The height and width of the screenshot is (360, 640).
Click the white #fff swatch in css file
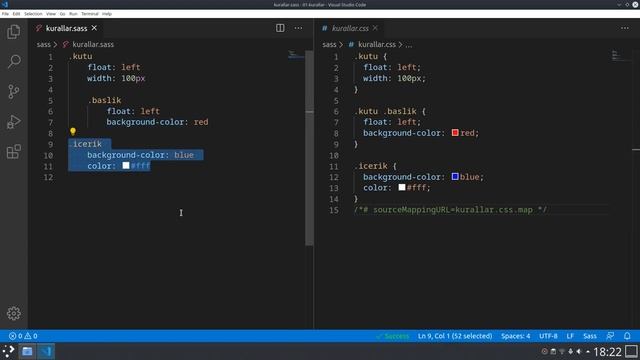402,187
